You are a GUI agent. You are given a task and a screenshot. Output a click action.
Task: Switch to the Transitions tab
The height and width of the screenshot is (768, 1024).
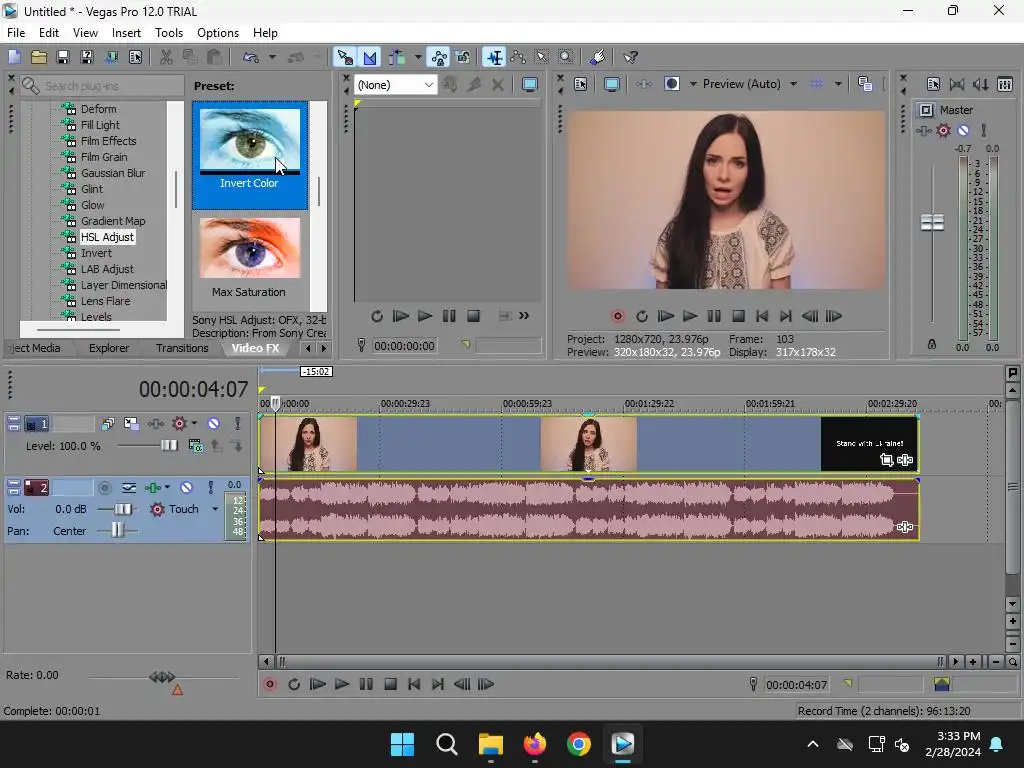182,348
